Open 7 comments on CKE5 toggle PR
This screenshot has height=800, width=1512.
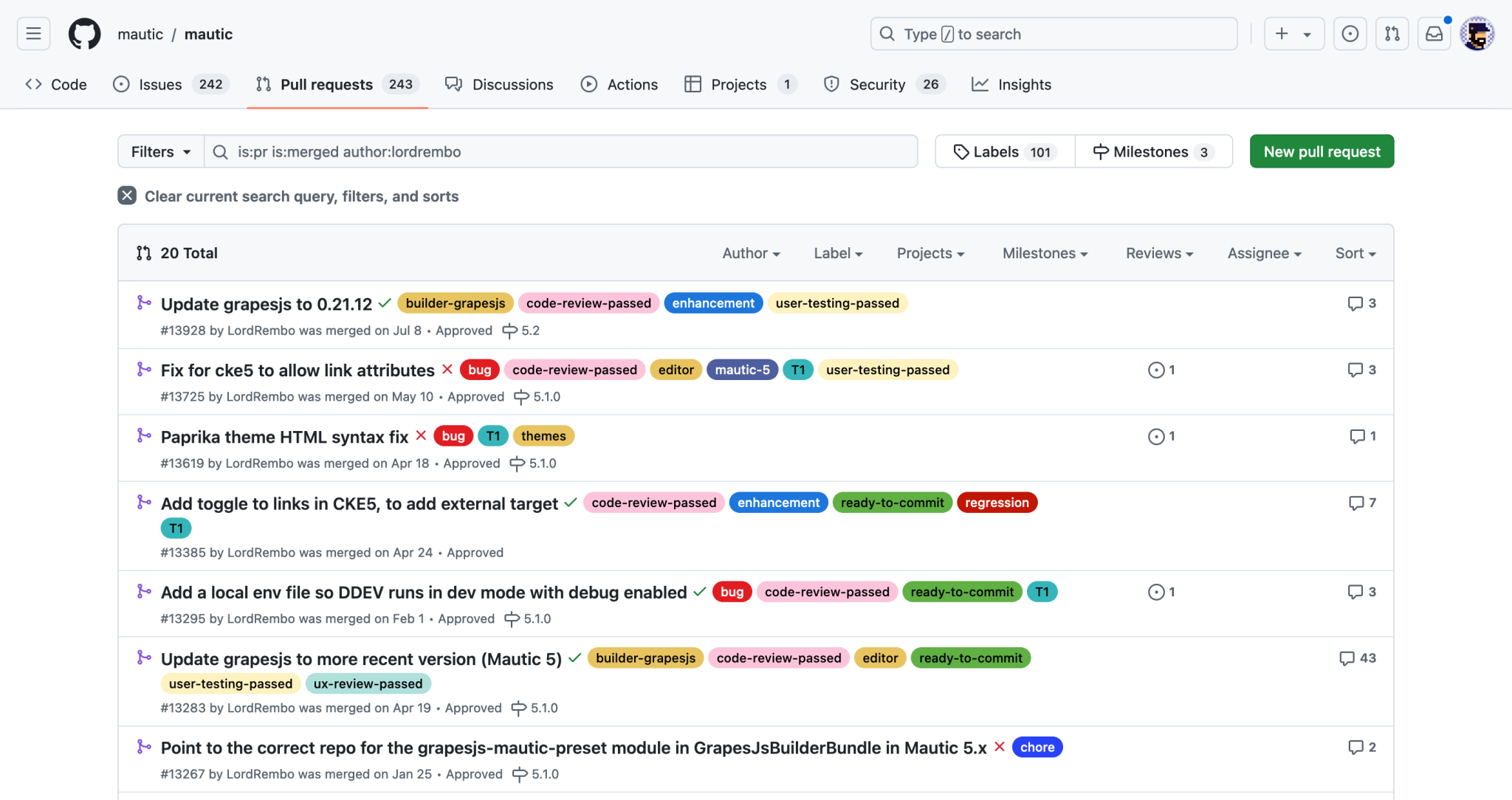pyautogui.click(x=1362, y=503)
